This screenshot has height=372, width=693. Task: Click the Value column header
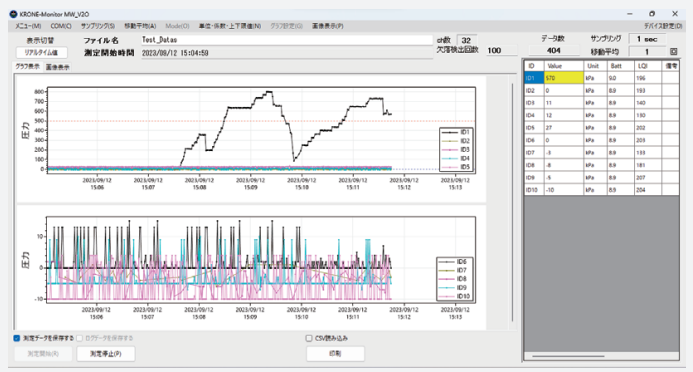pos(564,66)
